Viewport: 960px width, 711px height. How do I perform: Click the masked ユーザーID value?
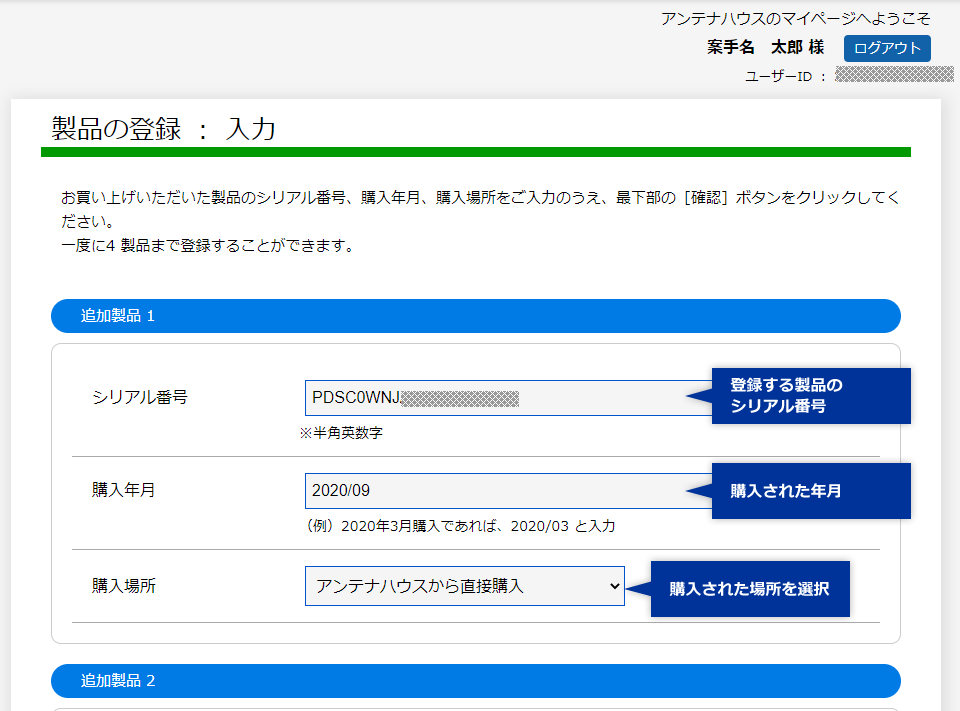880,75
